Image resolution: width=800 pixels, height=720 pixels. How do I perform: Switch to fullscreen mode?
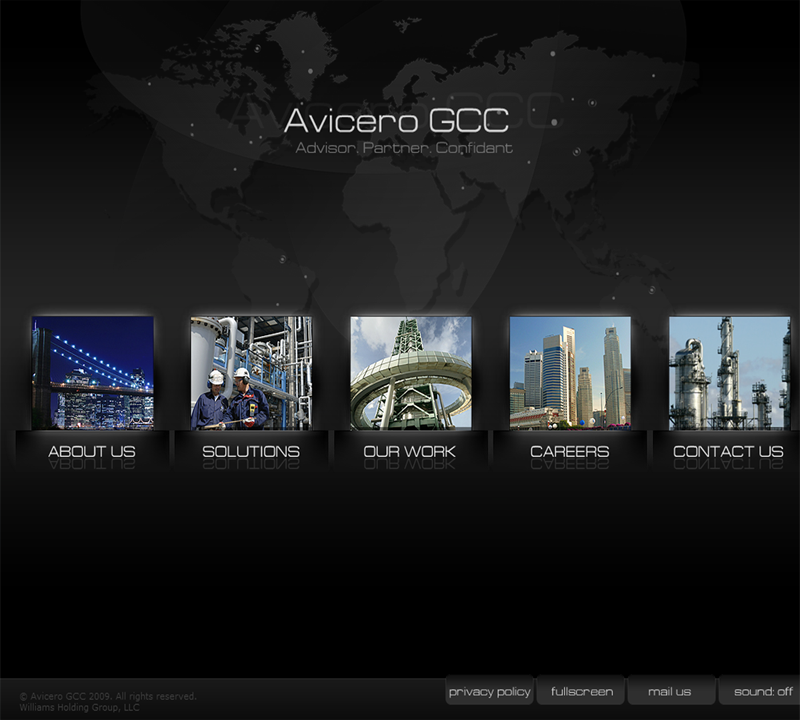click(581, 691)
